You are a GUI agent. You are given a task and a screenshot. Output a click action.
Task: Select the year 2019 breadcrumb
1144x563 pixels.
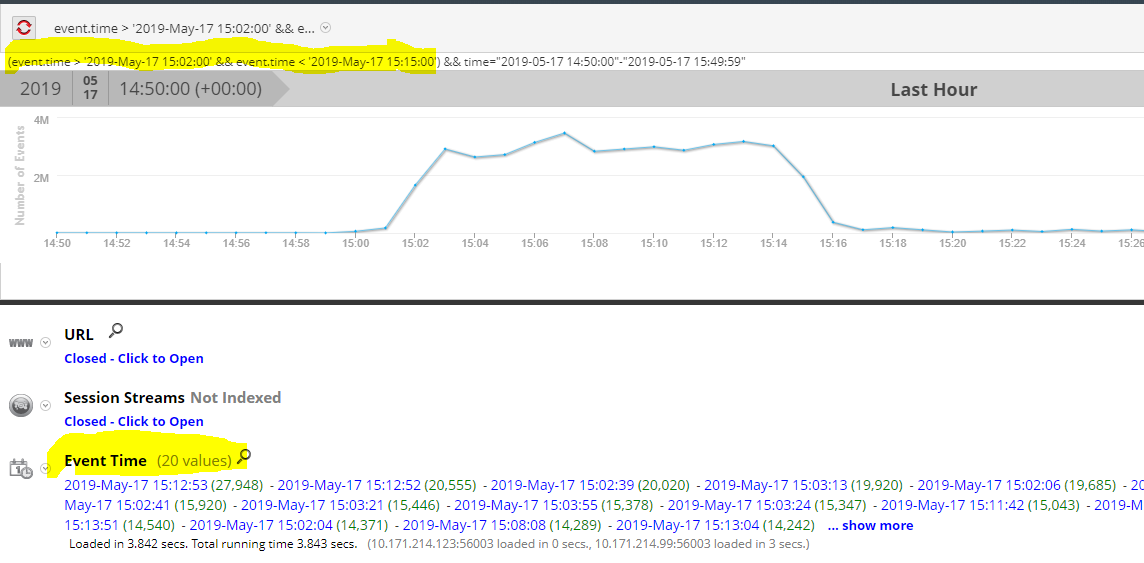tap(40, 90)
